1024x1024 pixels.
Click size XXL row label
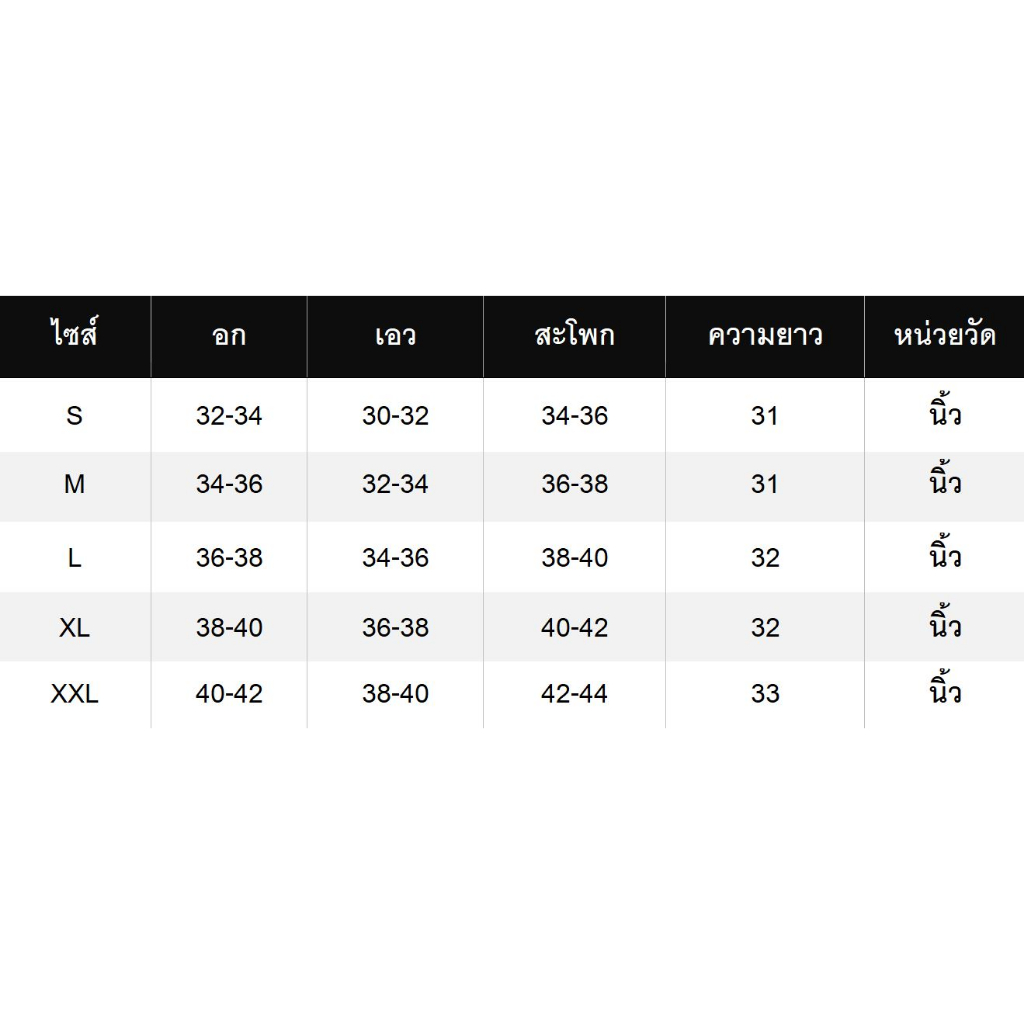point(74,694)
